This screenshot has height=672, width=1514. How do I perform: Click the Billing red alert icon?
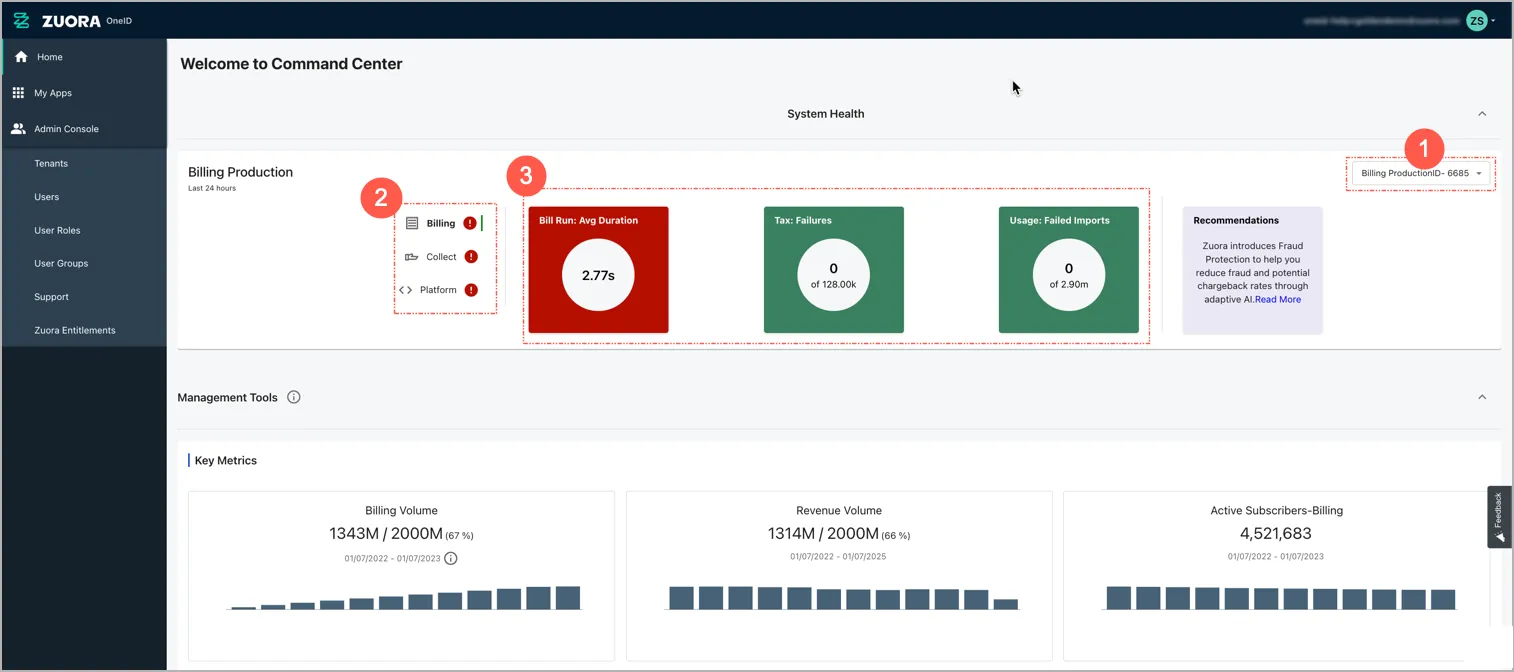[x=470, y=223]
